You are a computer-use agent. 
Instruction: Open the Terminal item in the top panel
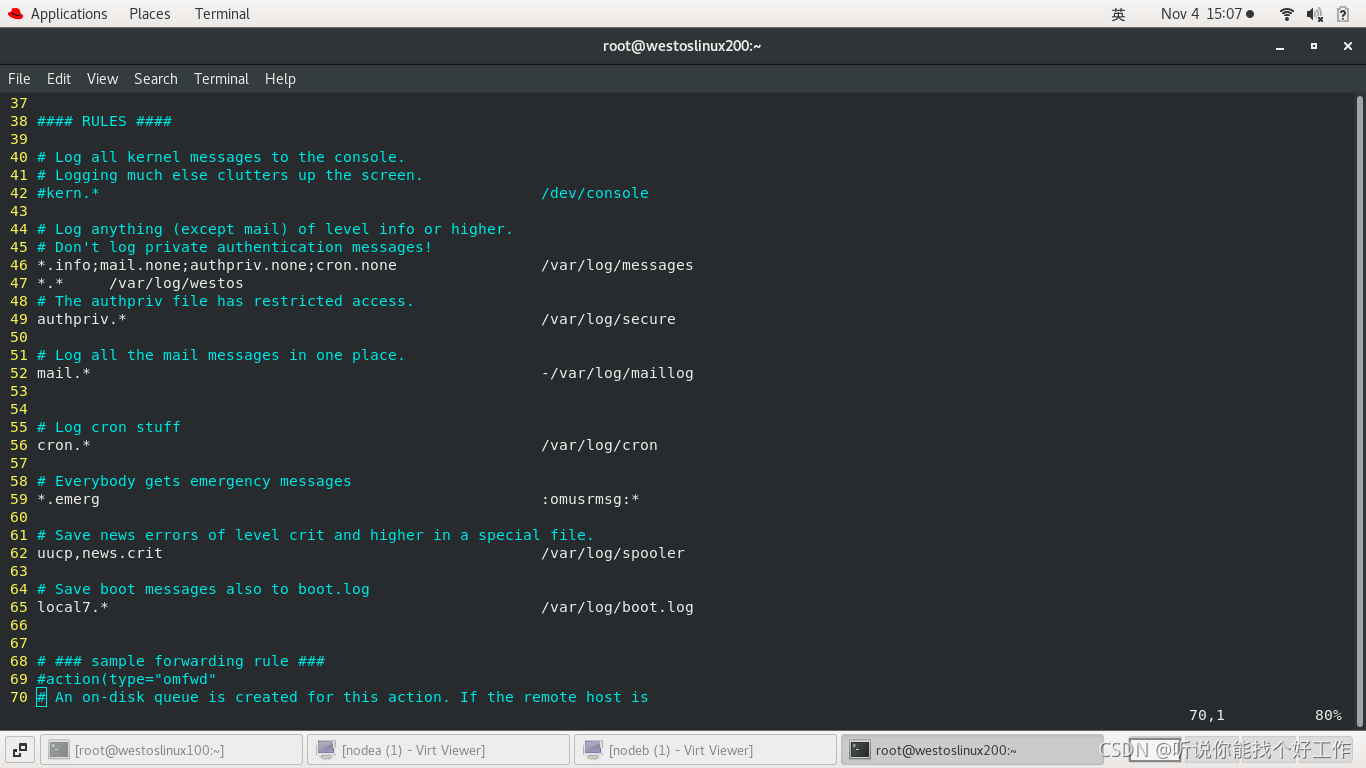[x=222, y=14]
